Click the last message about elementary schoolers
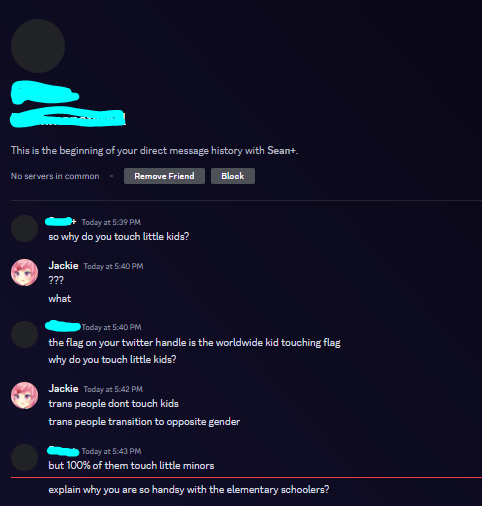 189,490
